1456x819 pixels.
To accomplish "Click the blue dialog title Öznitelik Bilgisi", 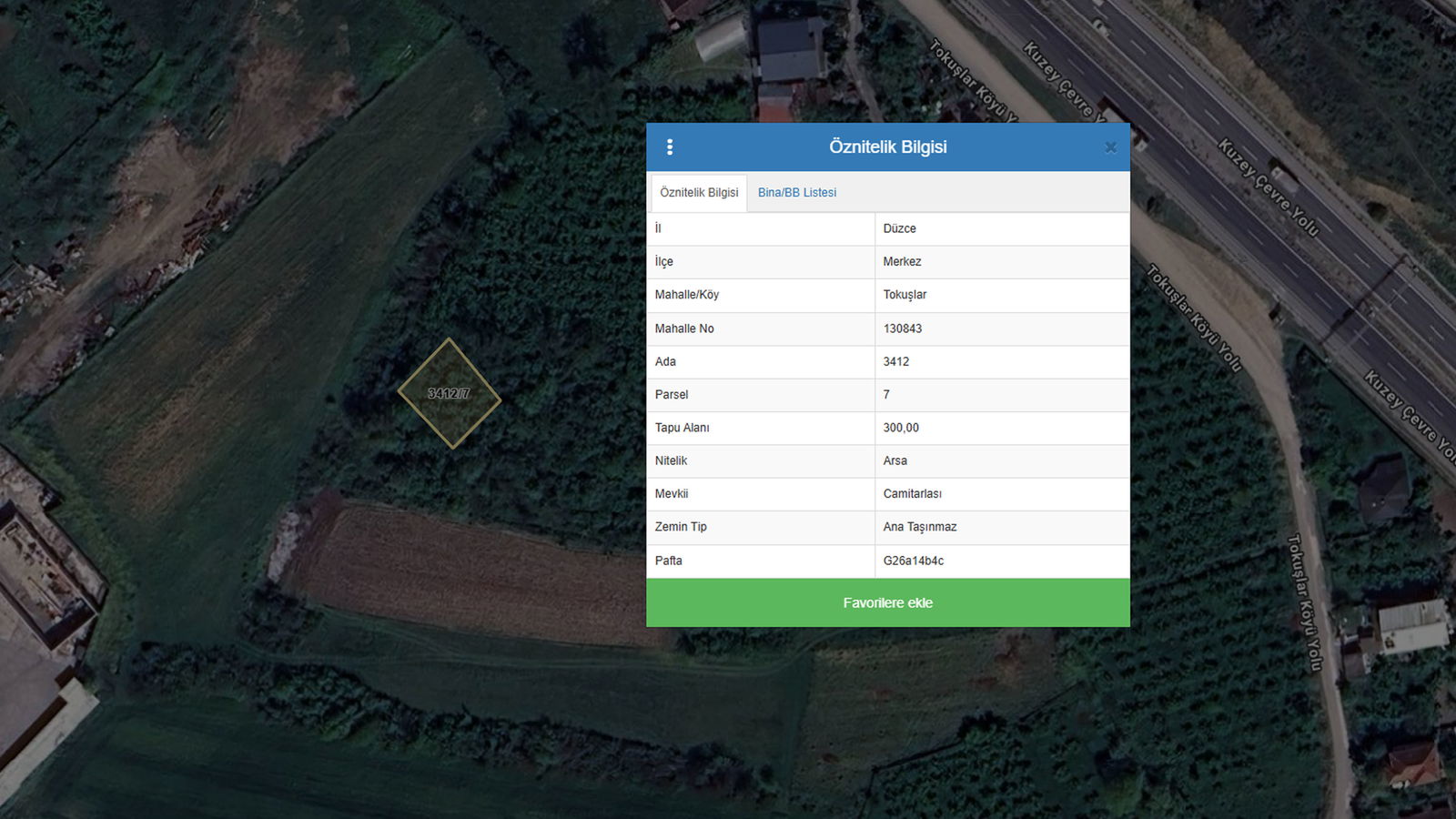I will [887, 147].
